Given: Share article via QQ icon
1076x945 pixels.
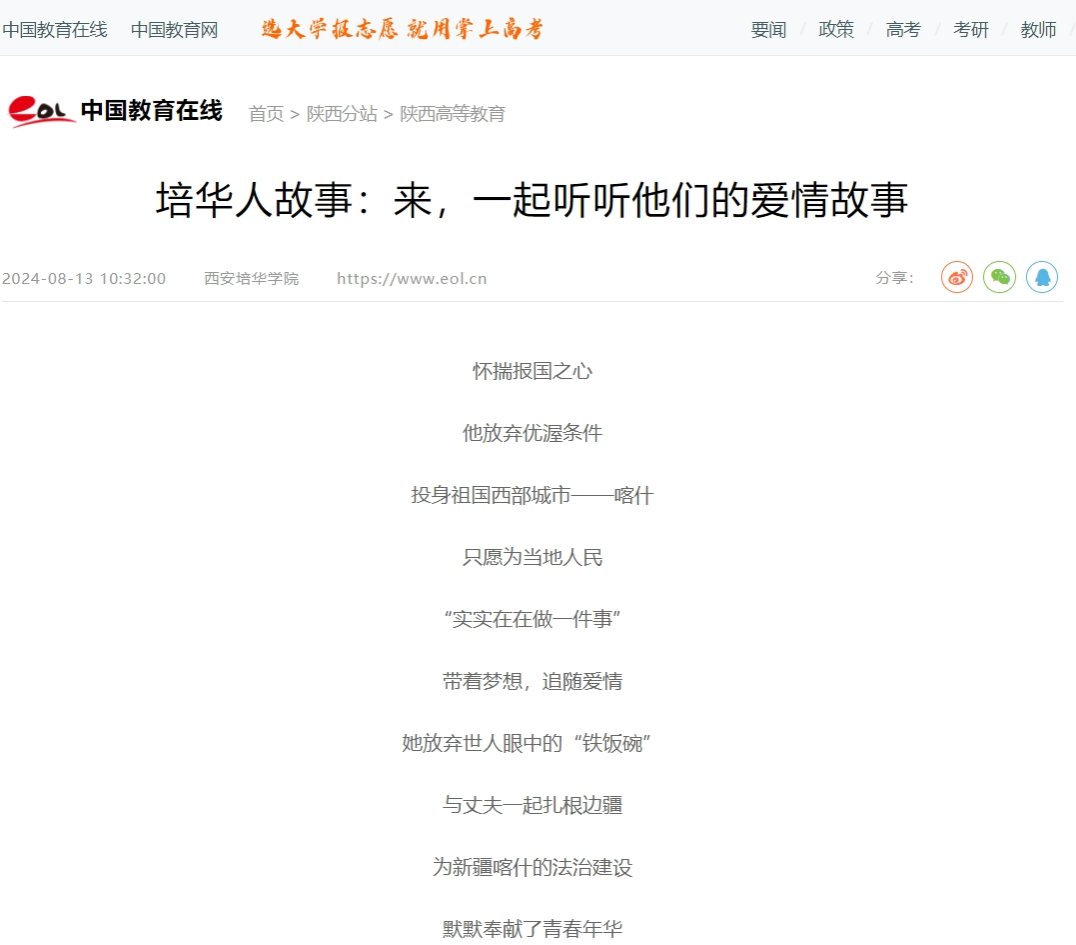Looking at the screenshot, I should coord(1042,277).
